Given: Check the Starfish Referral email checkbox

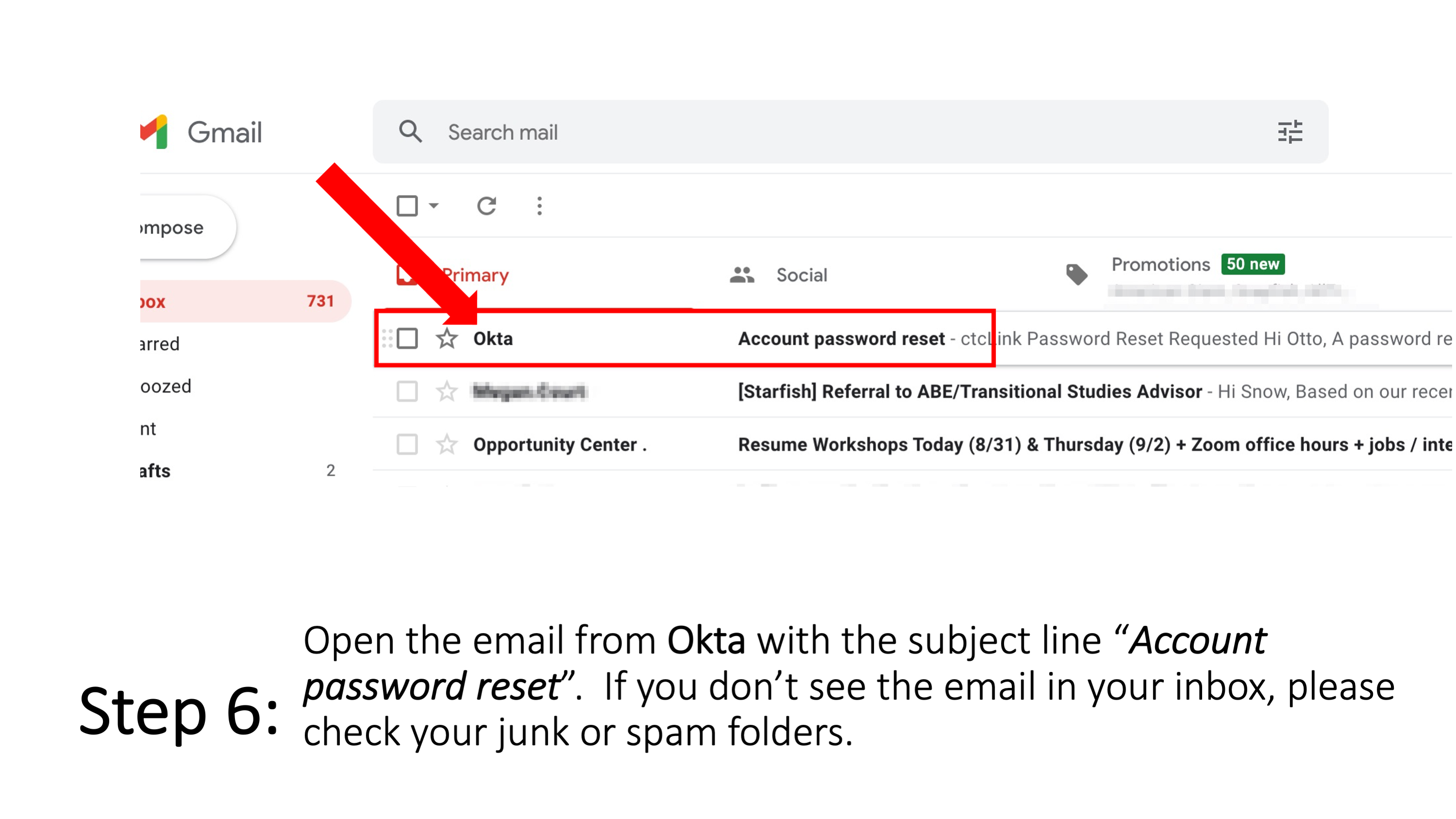Looking at the screenshot, I should click(407, 391).
